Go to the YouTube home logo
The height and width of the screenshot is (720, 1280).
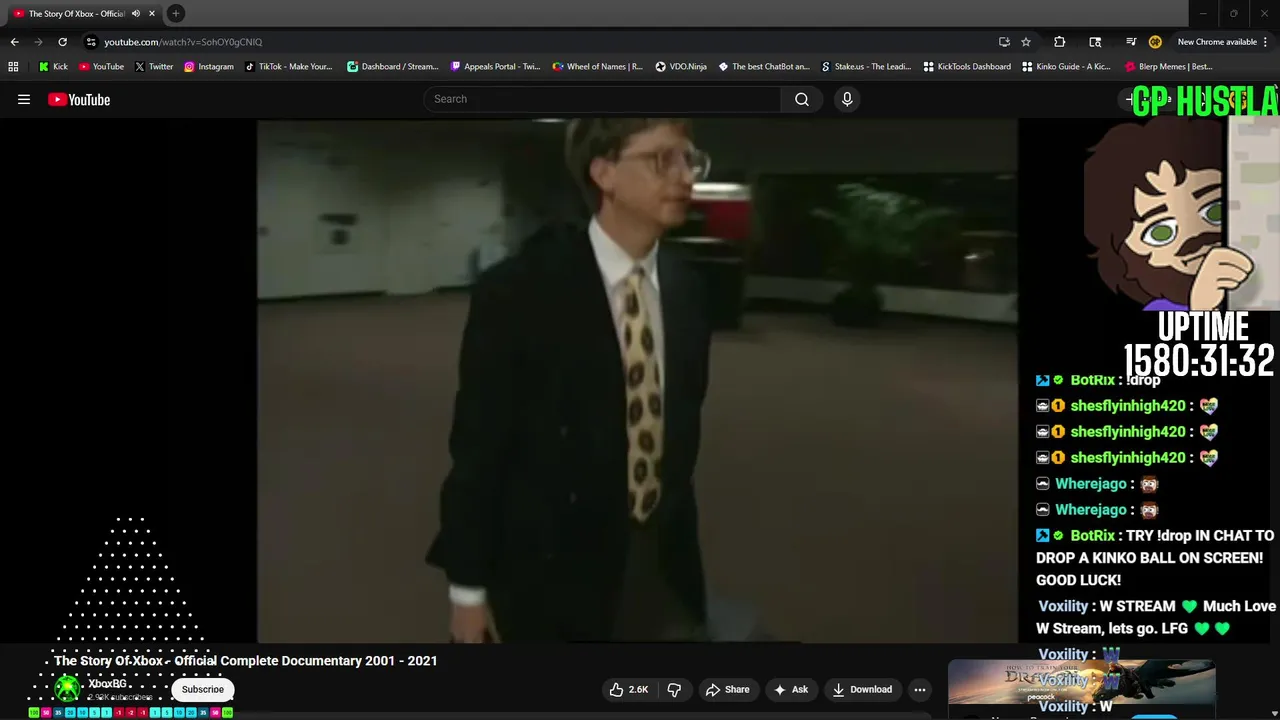tap(79, 99)
